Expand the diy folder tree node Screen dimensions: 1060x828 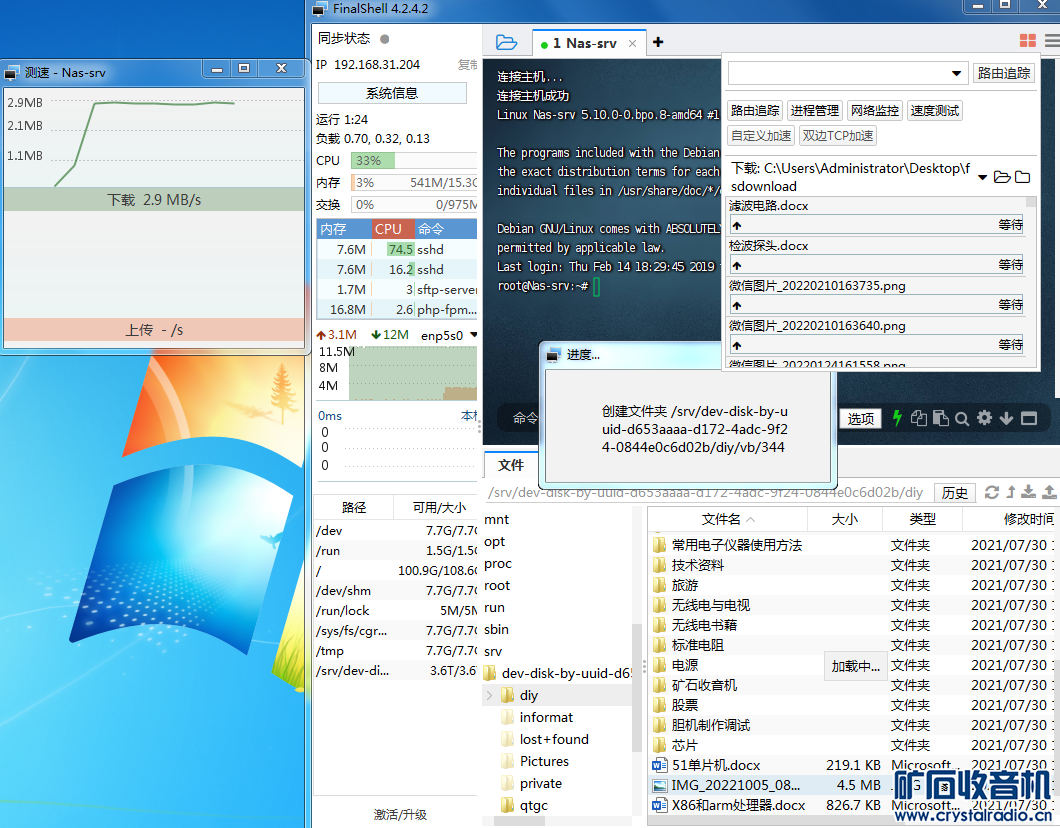pos(489,695)
